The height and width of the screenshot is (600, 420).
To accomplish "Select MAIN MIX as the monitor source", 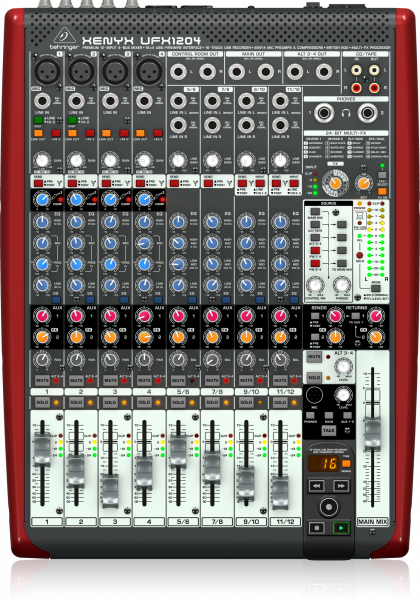I will coord(315,212).
